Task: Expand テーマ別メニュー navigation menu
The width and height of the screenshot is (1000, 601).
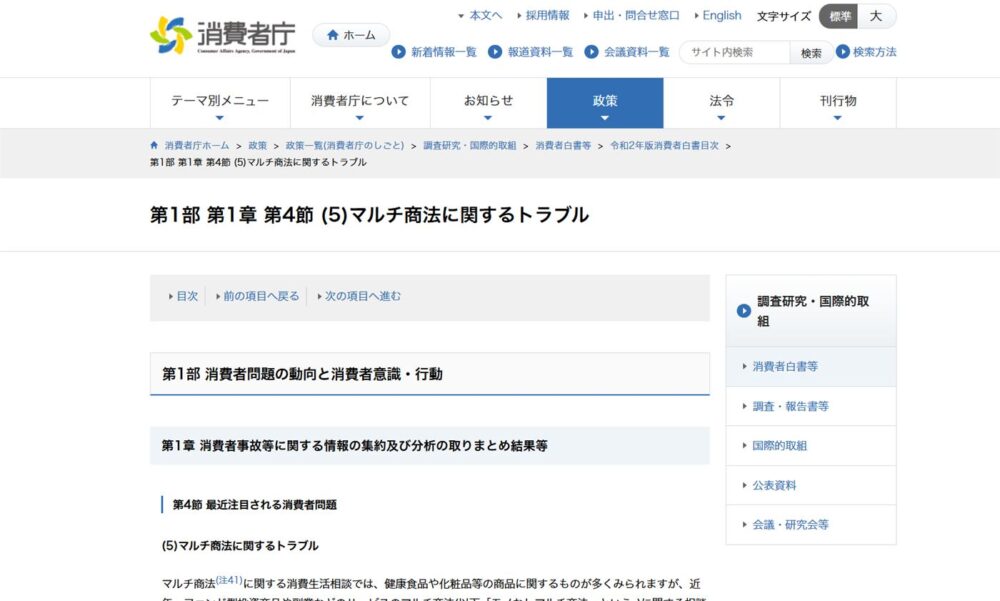Action: point(220,103)
